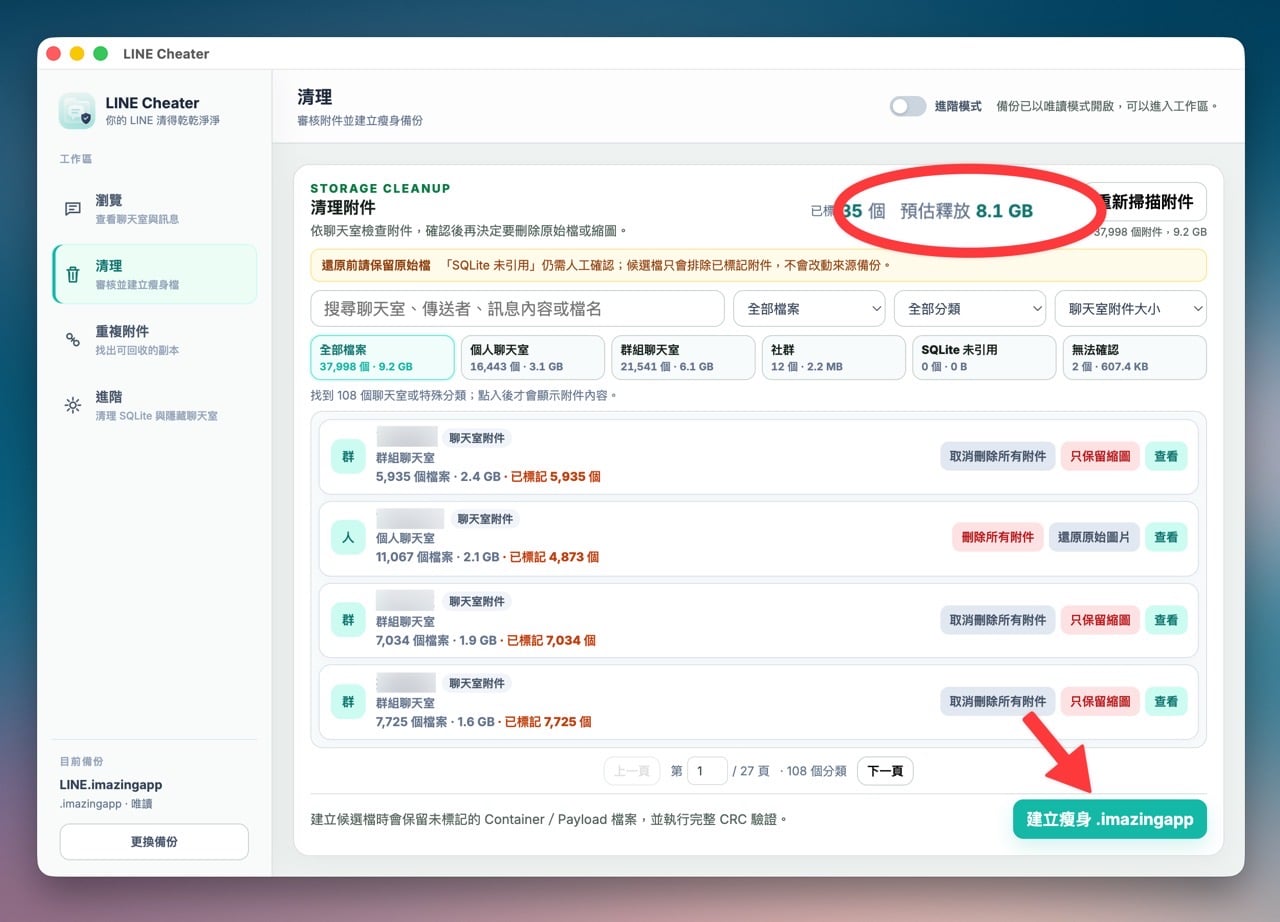Open 瀏覽 in the sidebar
Screen dimensions: 1280x922
pyautogui.click(x=155, y=209)
